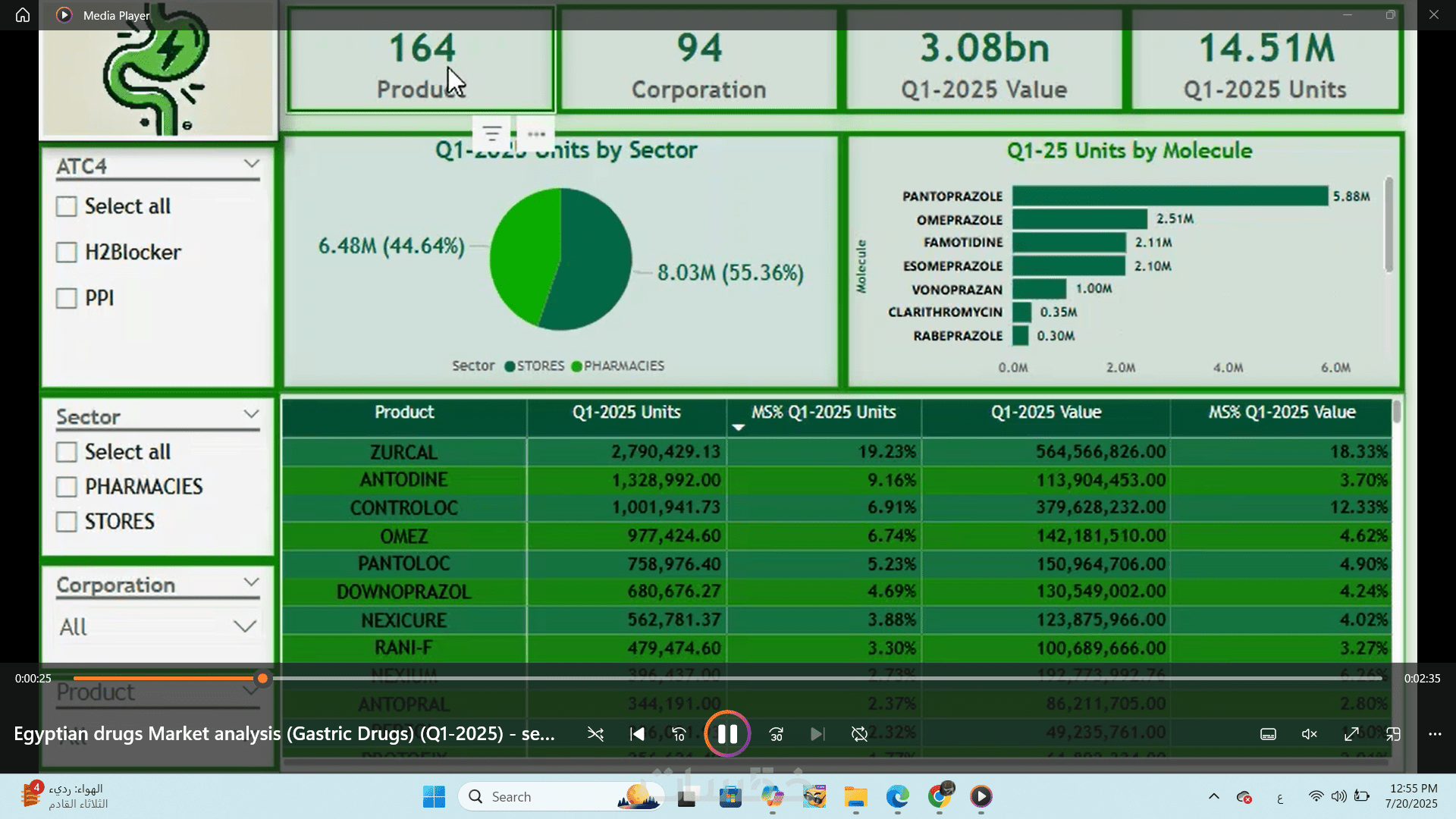Enter full screen mode
The height and width of the screenshot is (819, 1456).
click(x=1351, y=734)
